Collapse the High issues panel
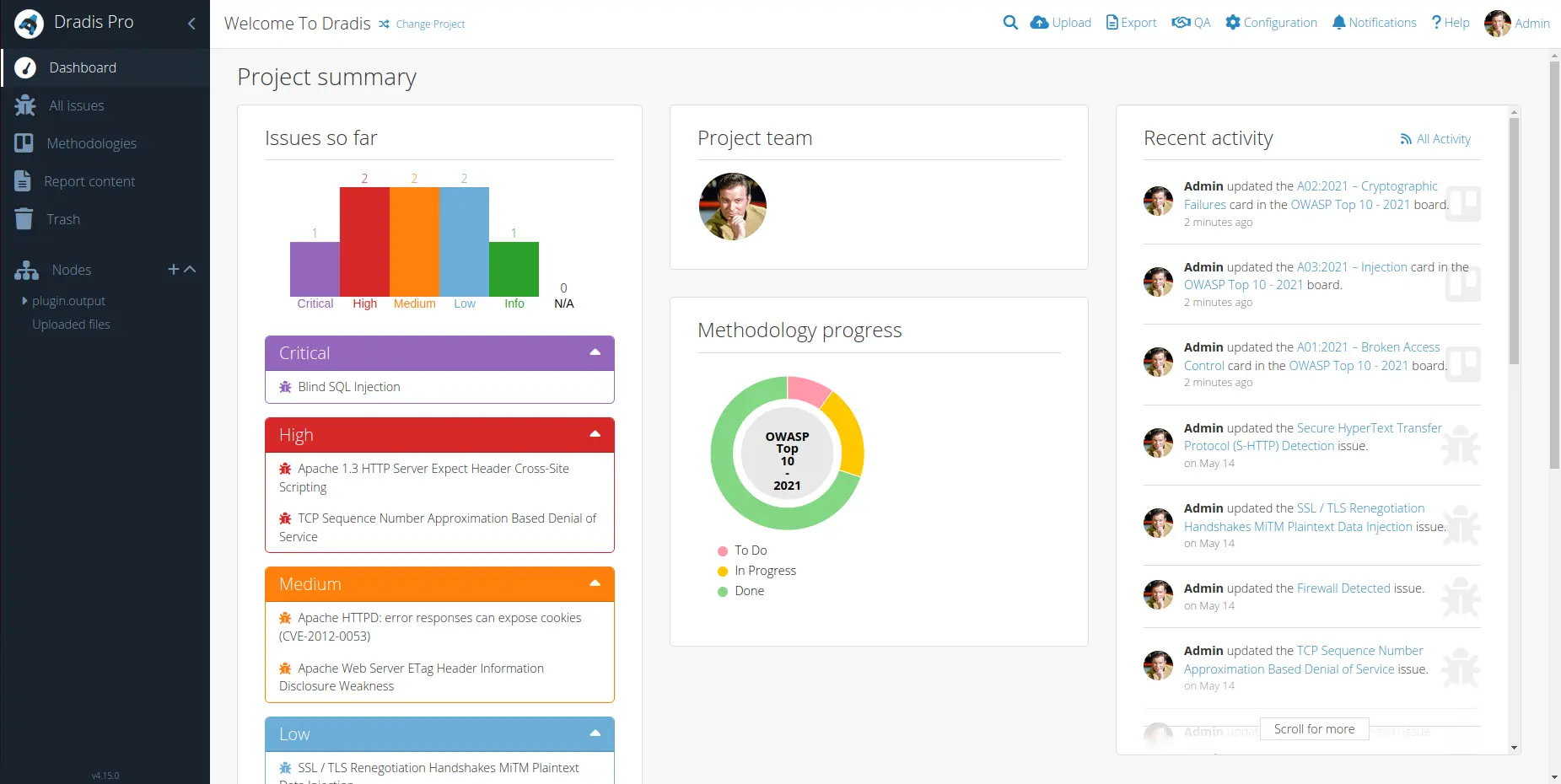 [595, 434]
